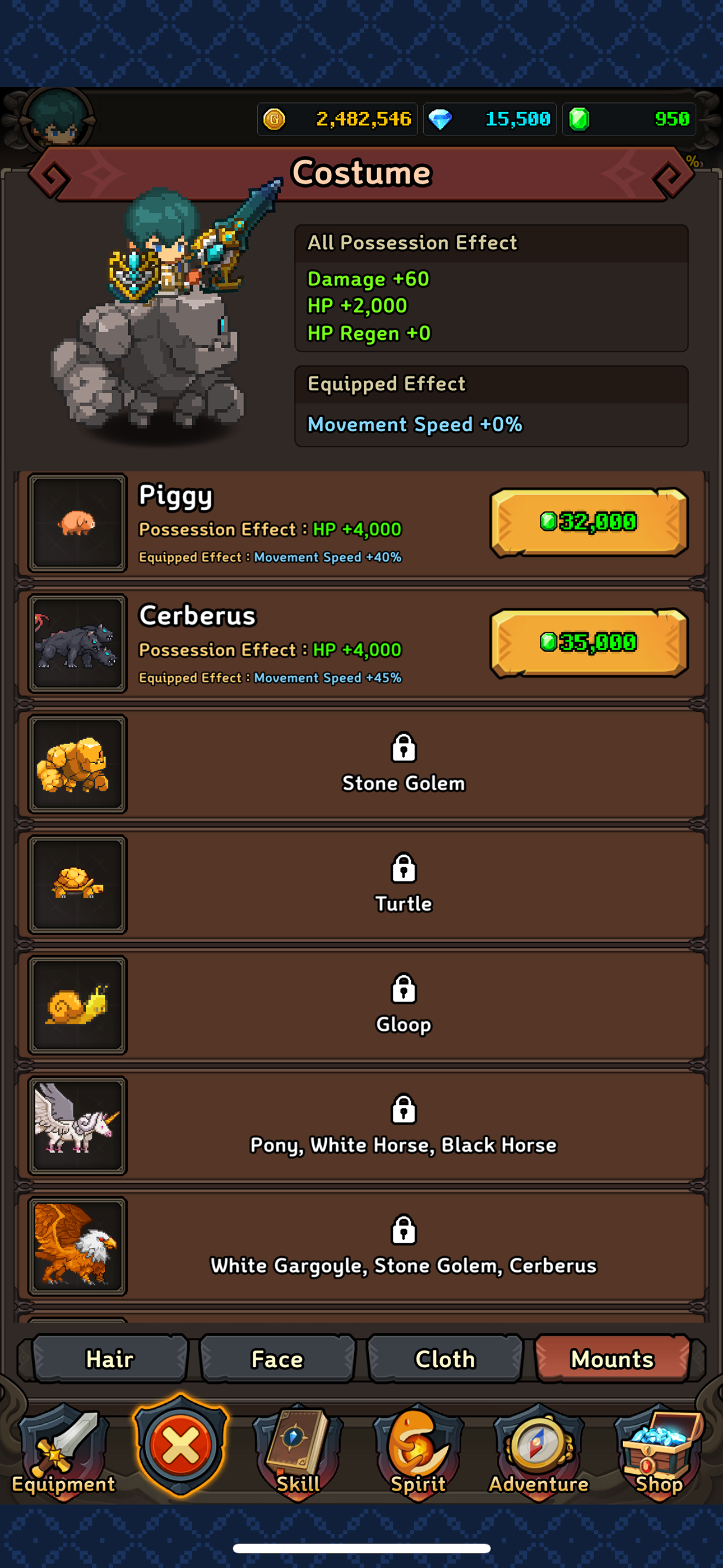Open the Equipment sword icon

[x=63, y=1449]
